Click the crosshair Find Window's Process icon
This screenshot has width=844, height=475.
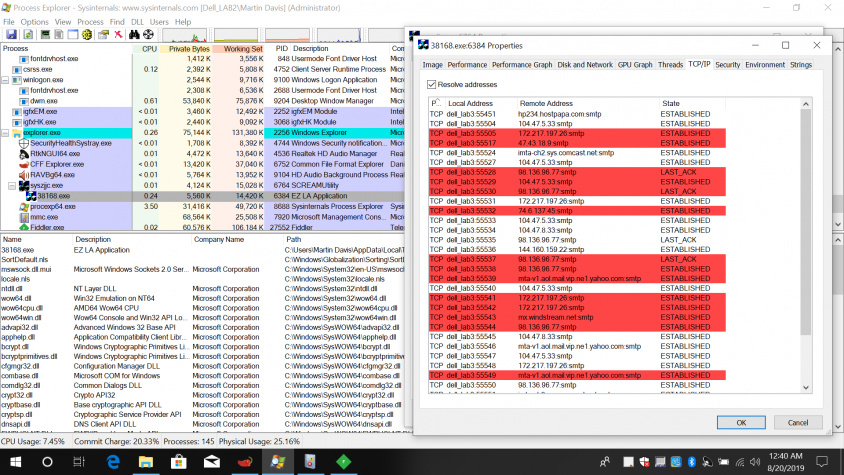coord(148,35)
